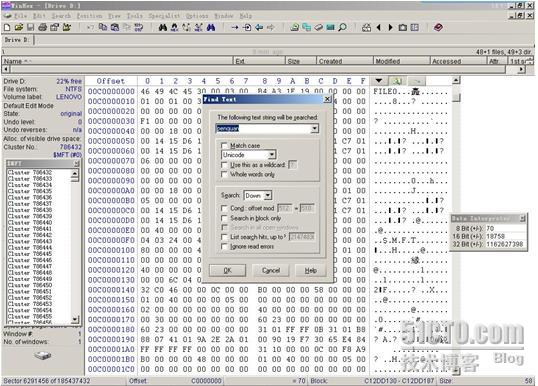The image size is (538, 386).
Task: Toggle List search hits checkbox
Action: coord(224,237)
